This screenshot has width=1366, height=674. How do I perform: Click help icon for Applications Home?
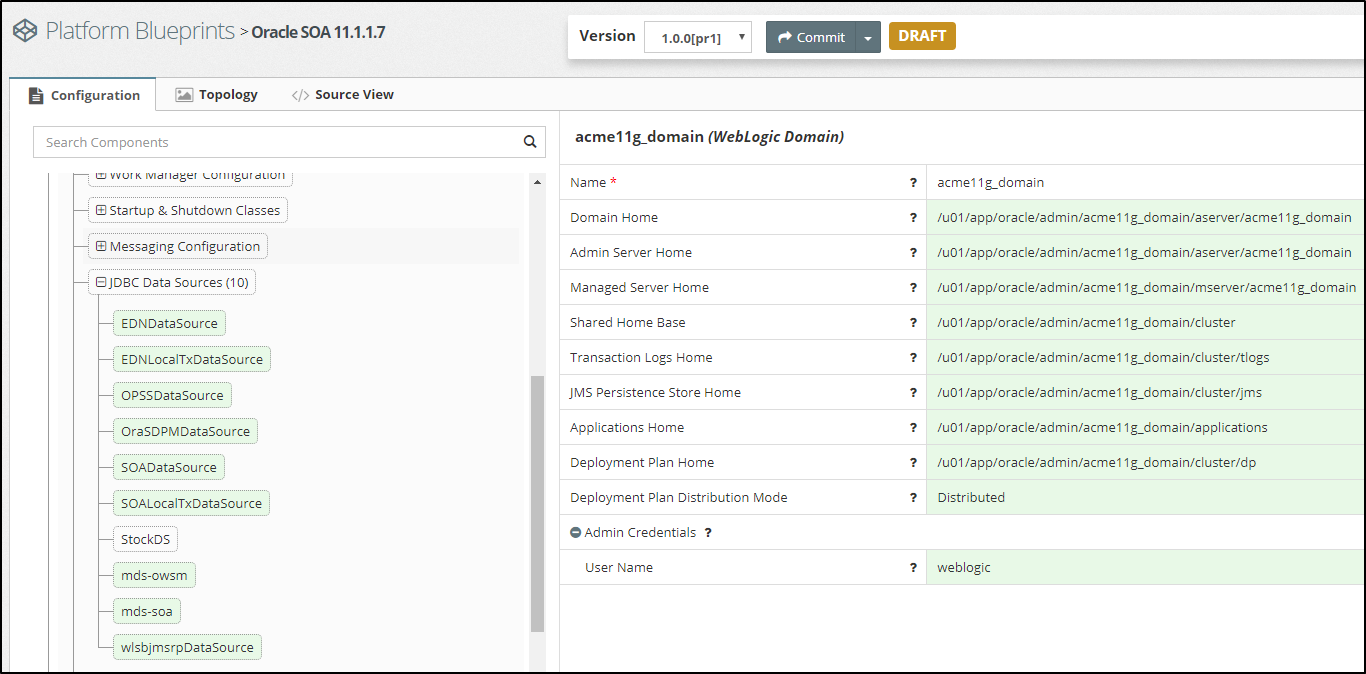pos(913,428)
